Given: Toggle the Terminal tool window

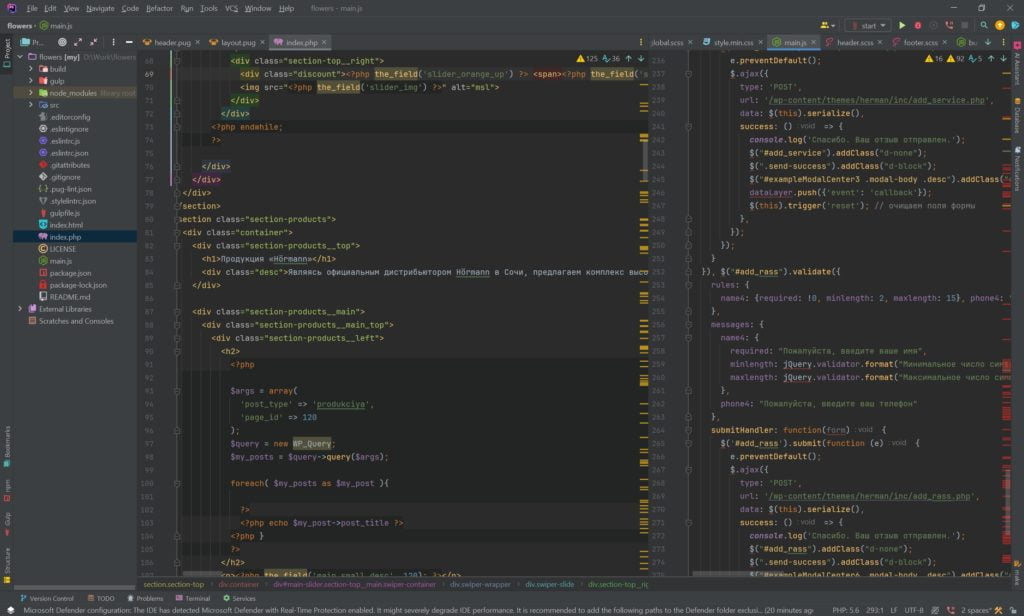Looking at the screenshot, I should (x=192, y=598).
